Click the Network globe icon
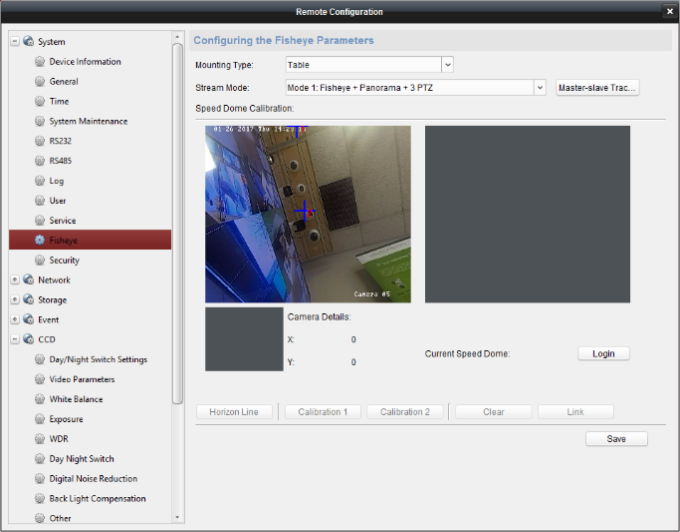This screenshot has height=532, width=680. [28, 280]
